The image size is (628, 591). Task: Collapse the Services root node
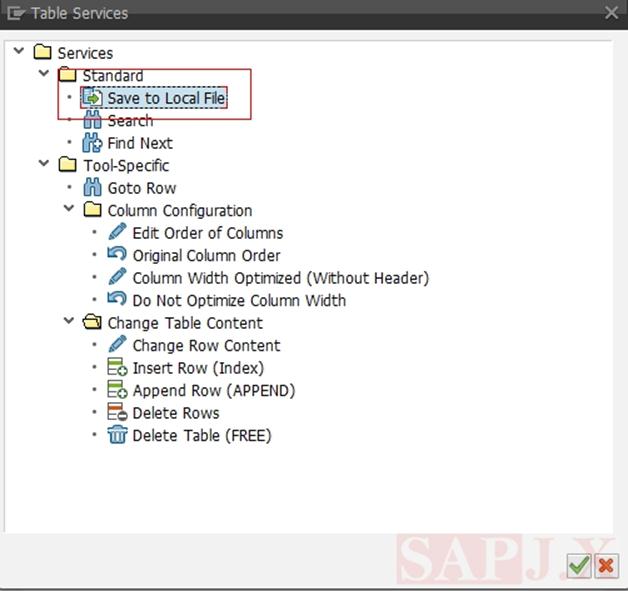pyautogui.click(x=19, y=51)
